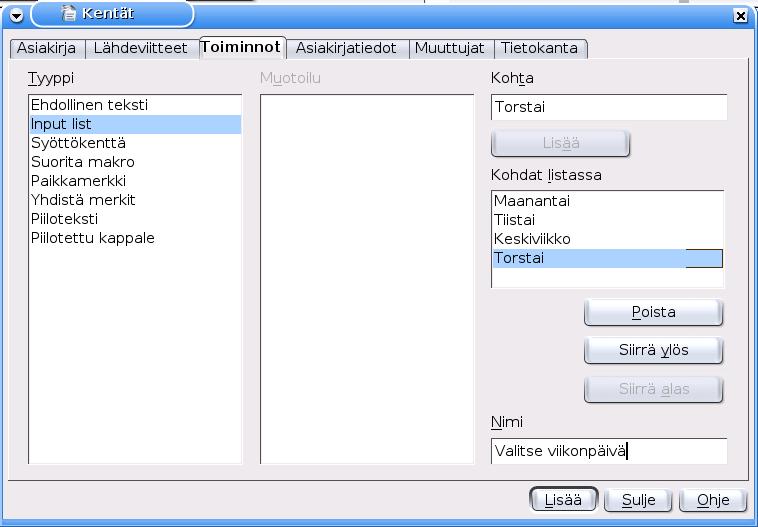Open help with Ohje button
The image size is (758, 527).
tap(713, 499)
